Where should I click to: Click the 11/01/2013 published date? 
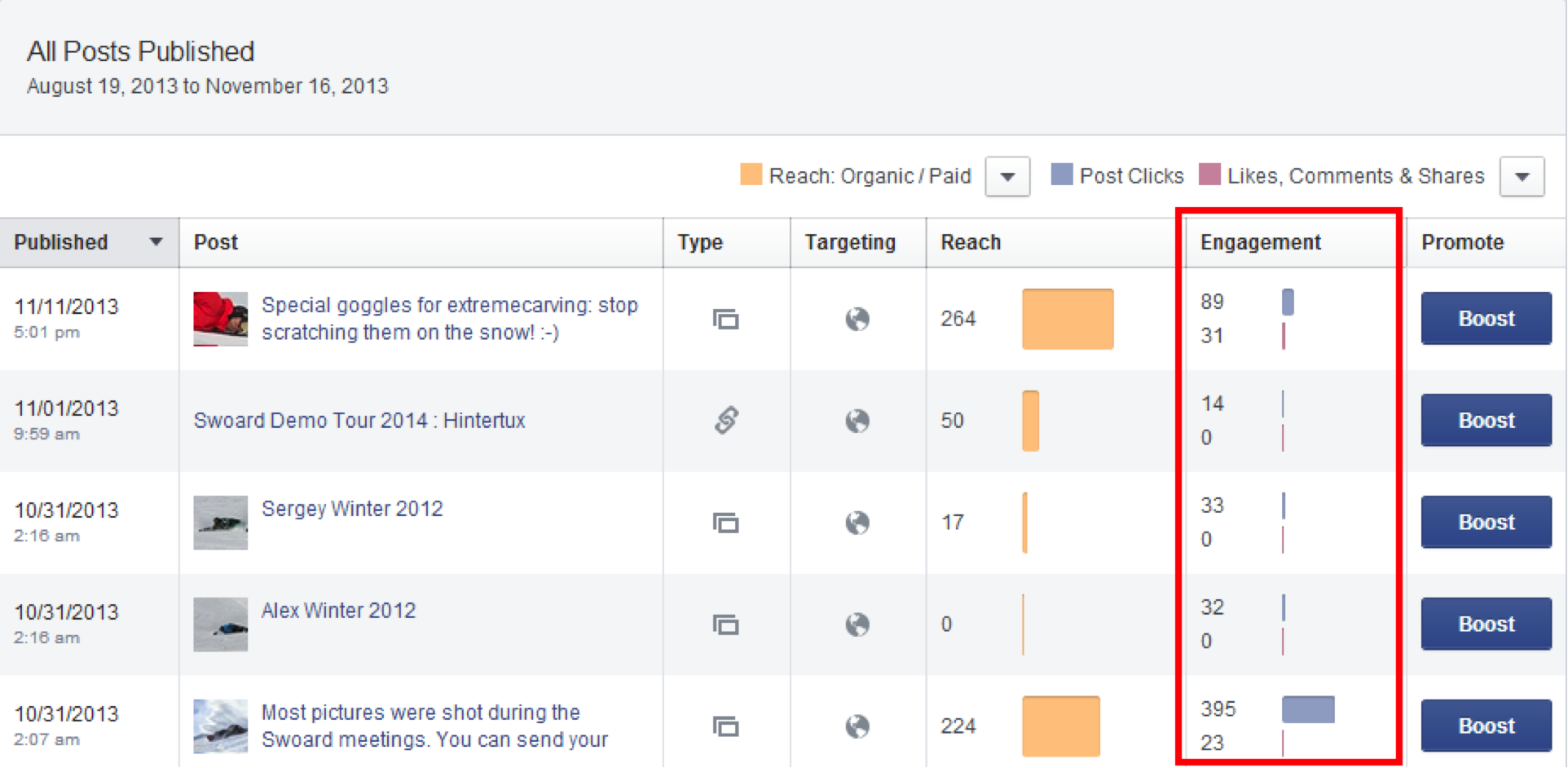point(66,409)
